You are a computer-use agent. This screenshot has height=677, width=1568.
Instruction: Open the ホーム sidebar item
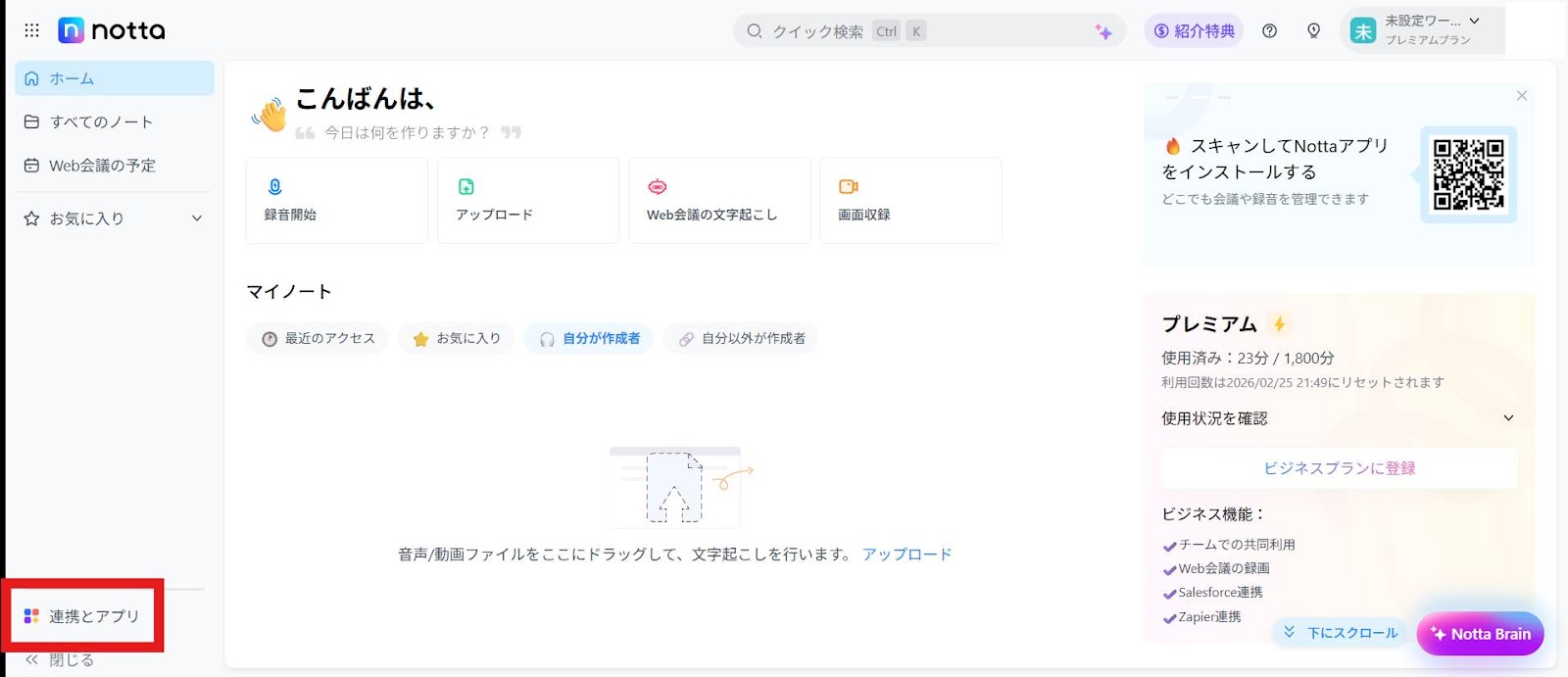click(x=115, y=78)
